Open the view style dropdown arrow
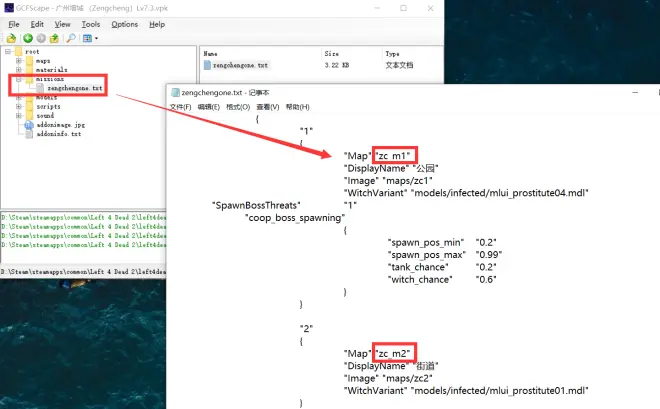The image size is (660, 409). 96,38
